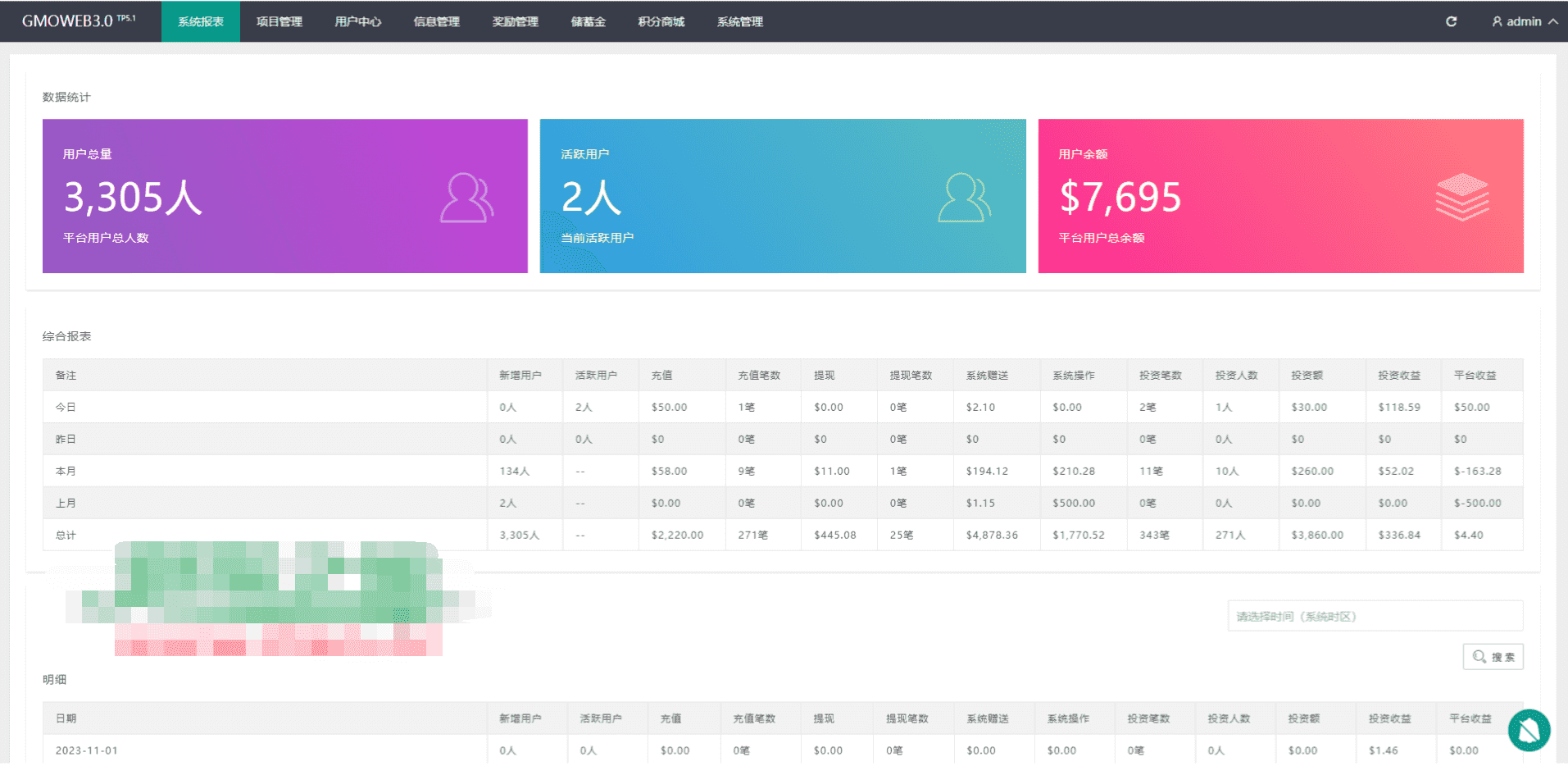Image resolution: width=1568 pixels, height=766 pixels.
Task: Click user icon on 活跃用户 card
Action: tap(965, 197)
